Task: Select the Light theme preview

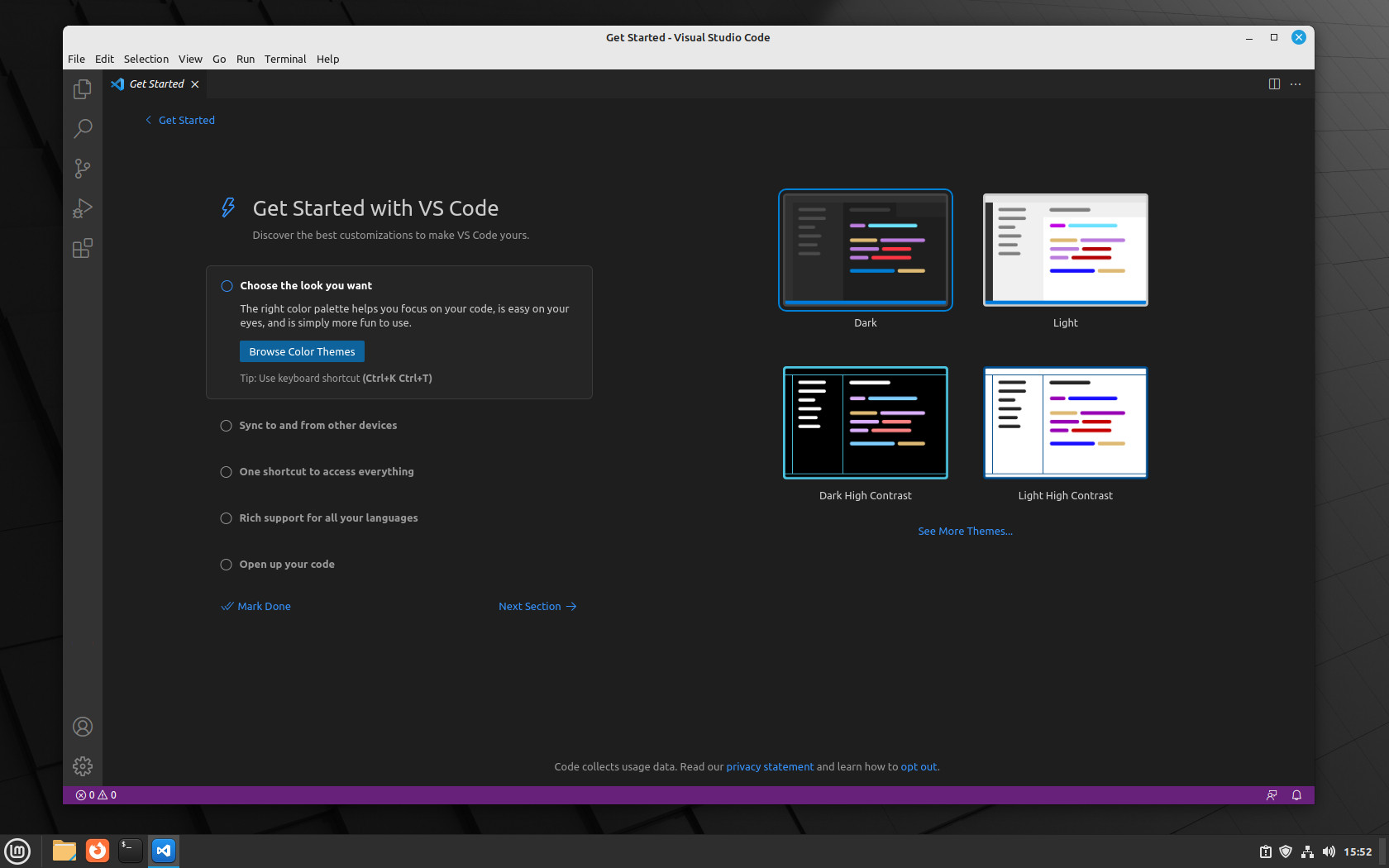Action: (1065, 250)
